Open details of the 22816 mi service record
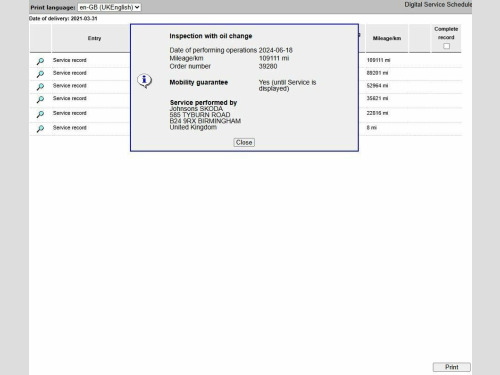 [40, 114]
